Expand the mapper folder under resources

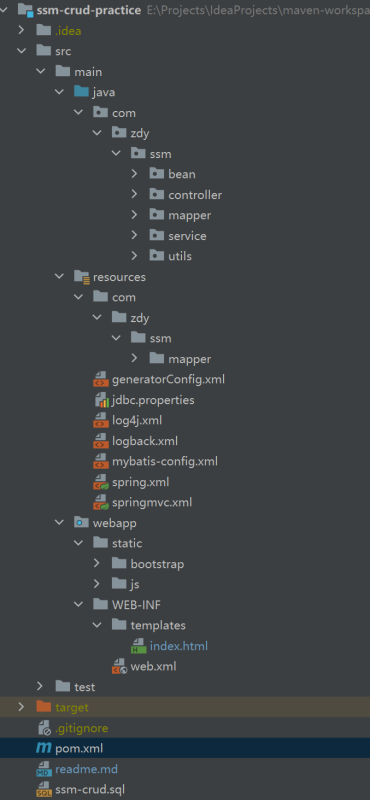135,359
